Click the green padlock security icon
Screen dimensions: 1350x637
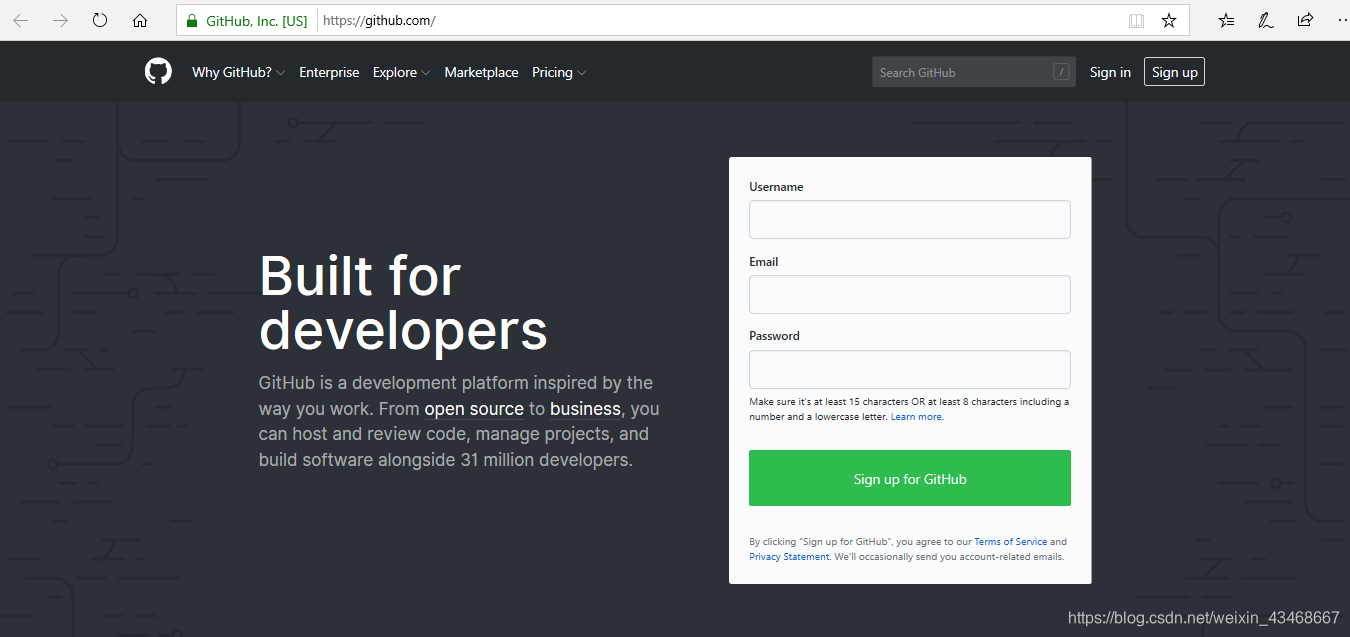(192, 20)
